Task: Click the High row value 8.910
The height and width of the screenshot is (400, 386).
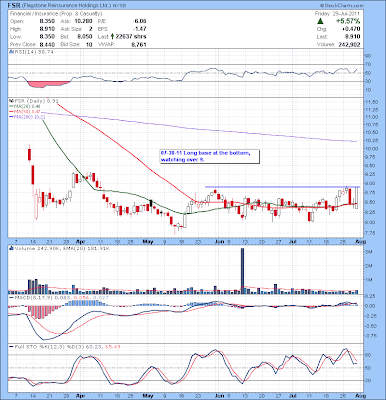Action: point(47,29)
